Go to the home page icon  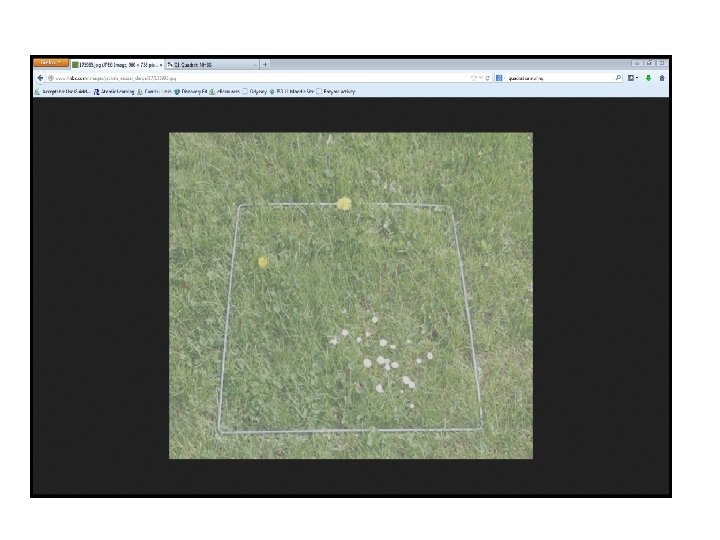point(662,78)
